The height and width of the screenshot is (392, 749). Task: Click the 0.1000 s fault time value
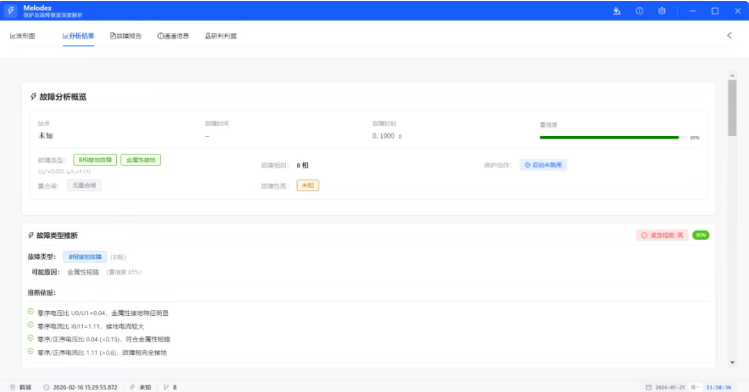click(x=387, y=136)
